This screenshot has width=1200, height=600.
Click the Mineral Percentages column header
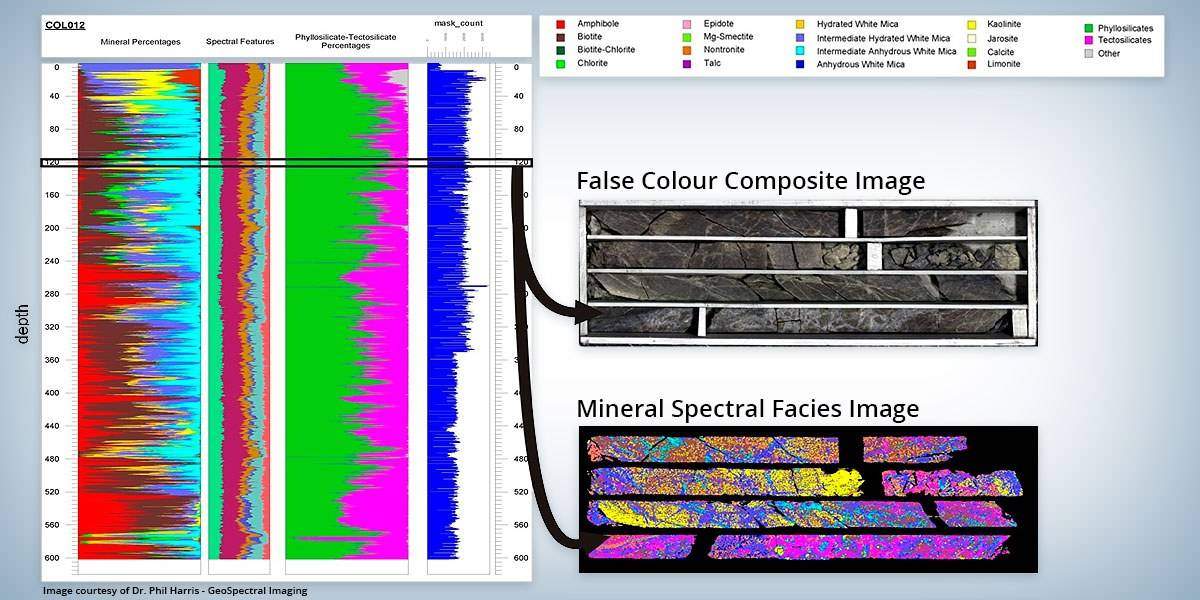click(x=140, y=42)
